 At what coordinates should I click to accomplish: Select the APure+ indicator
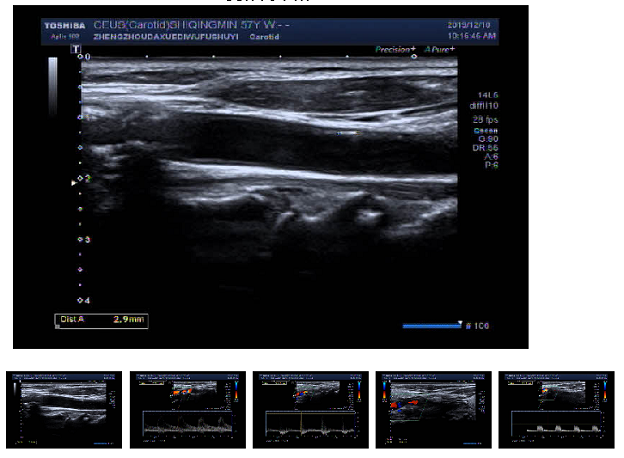442,48
